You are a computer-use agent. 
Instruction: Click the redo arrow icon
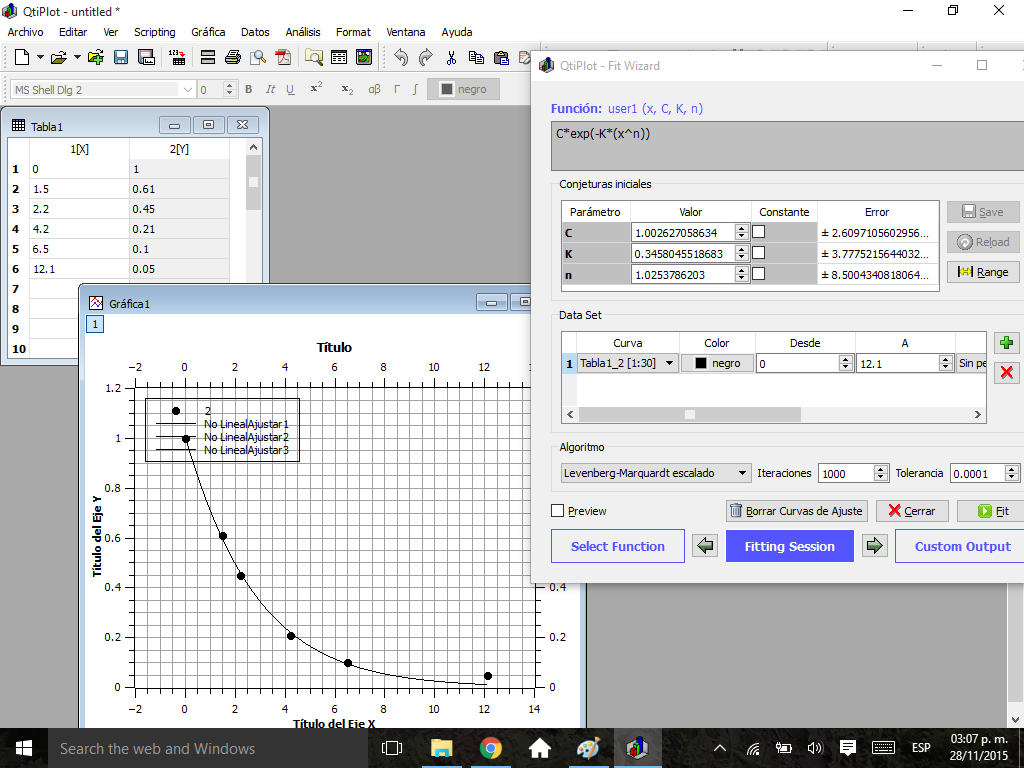pyautogui.click(x=426, y=57)
